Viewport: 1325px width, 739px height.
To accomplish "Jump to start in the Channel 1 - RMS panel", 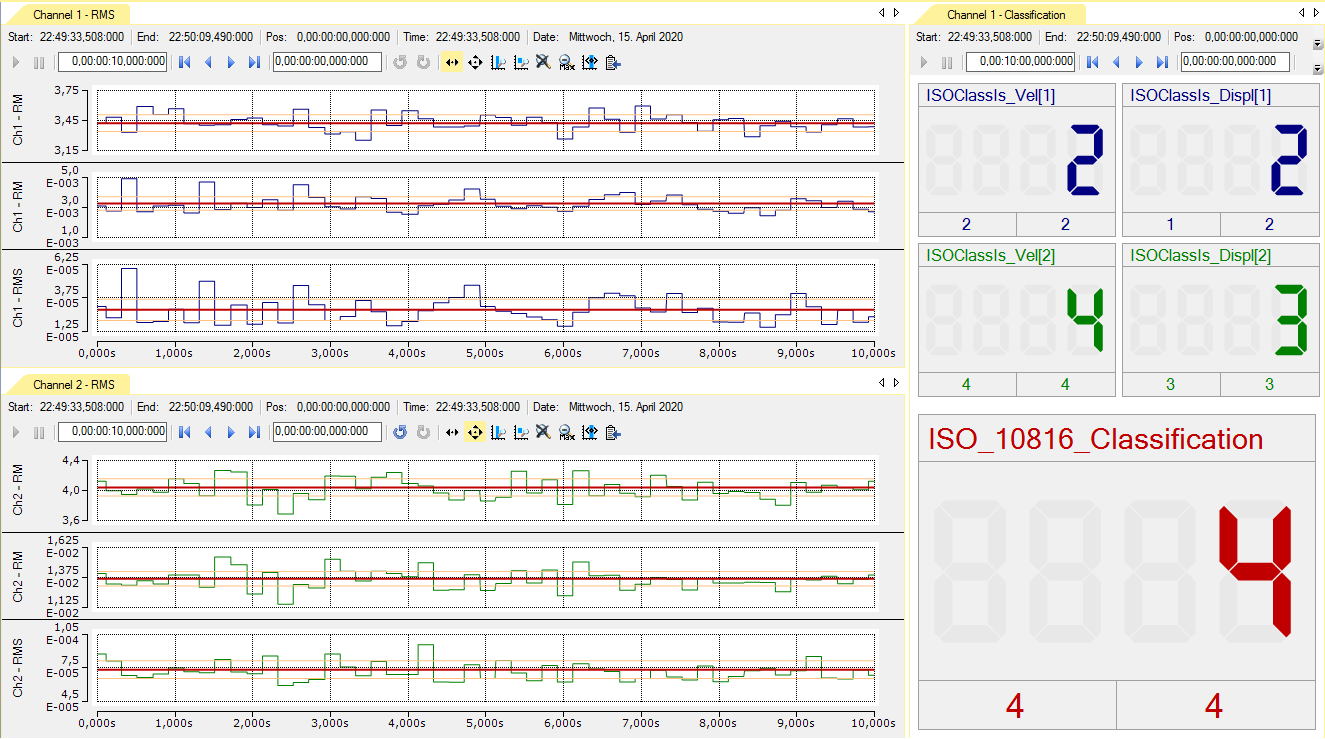I will click(x=185, y=62).
